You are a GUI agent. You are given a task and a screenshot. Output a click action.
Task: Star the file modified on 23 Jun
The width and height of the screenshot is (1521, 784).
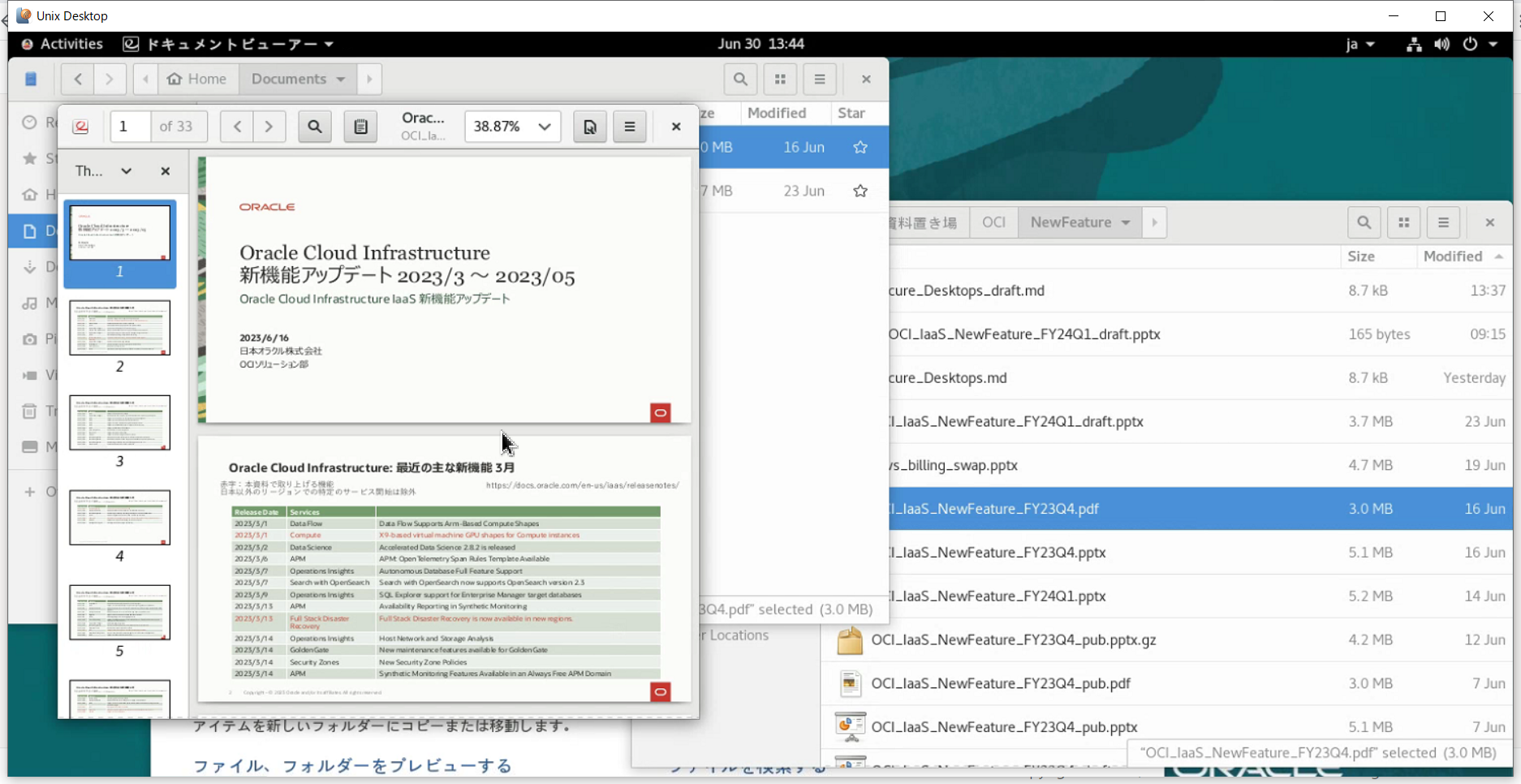coord(860,190)
